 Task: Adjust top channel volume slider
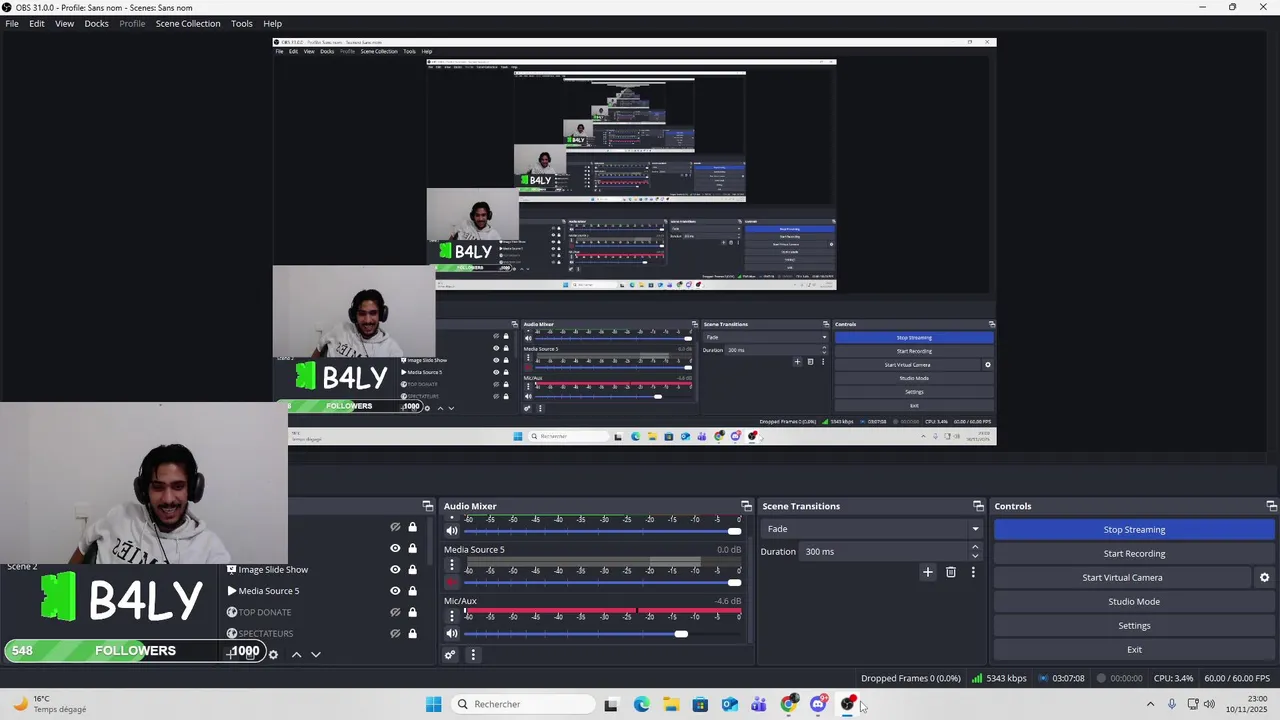tap(735, 531)
